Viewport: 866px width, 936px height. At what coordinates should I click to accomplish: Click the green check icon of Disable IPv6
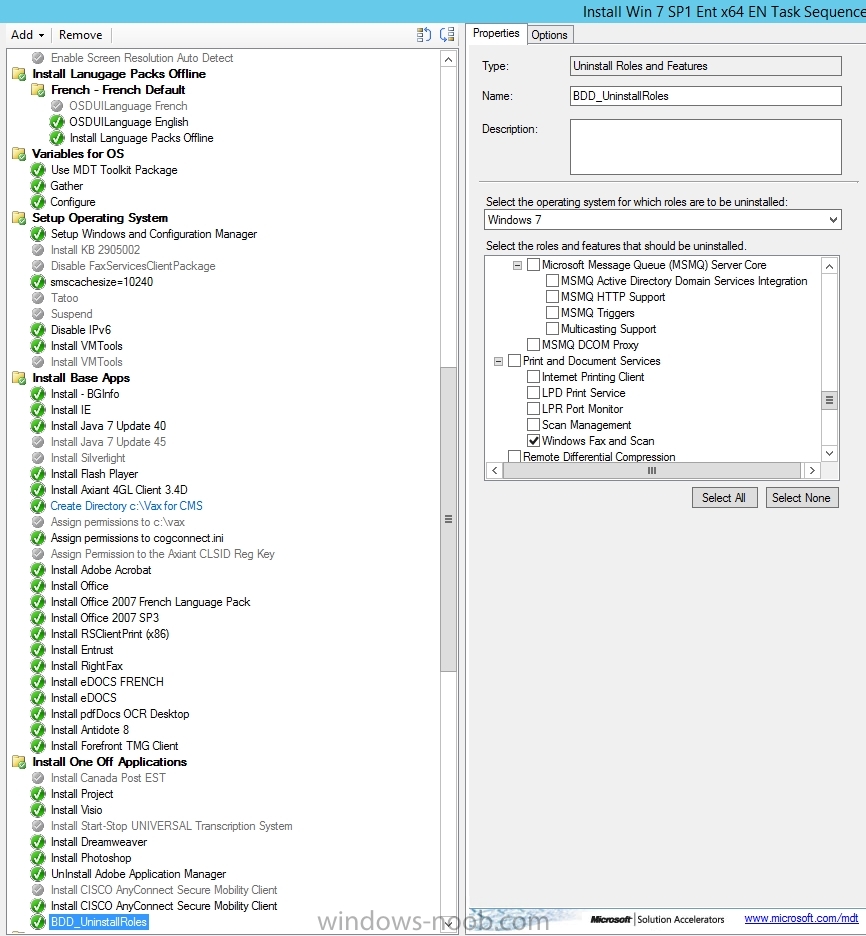38,330
